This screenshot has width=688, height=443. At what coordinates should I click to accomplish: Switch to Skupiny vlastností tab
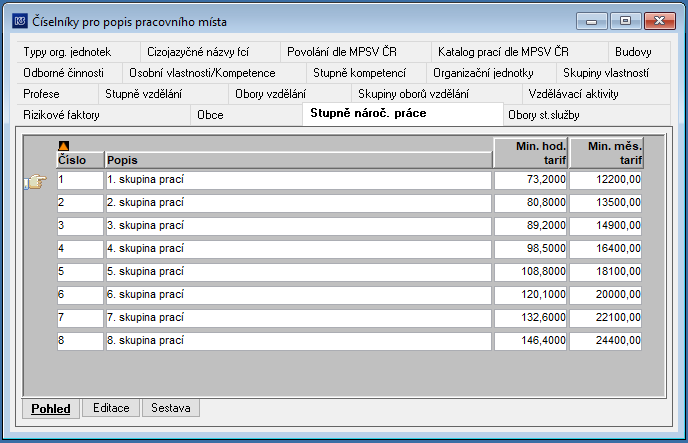(x=613, y=73)
